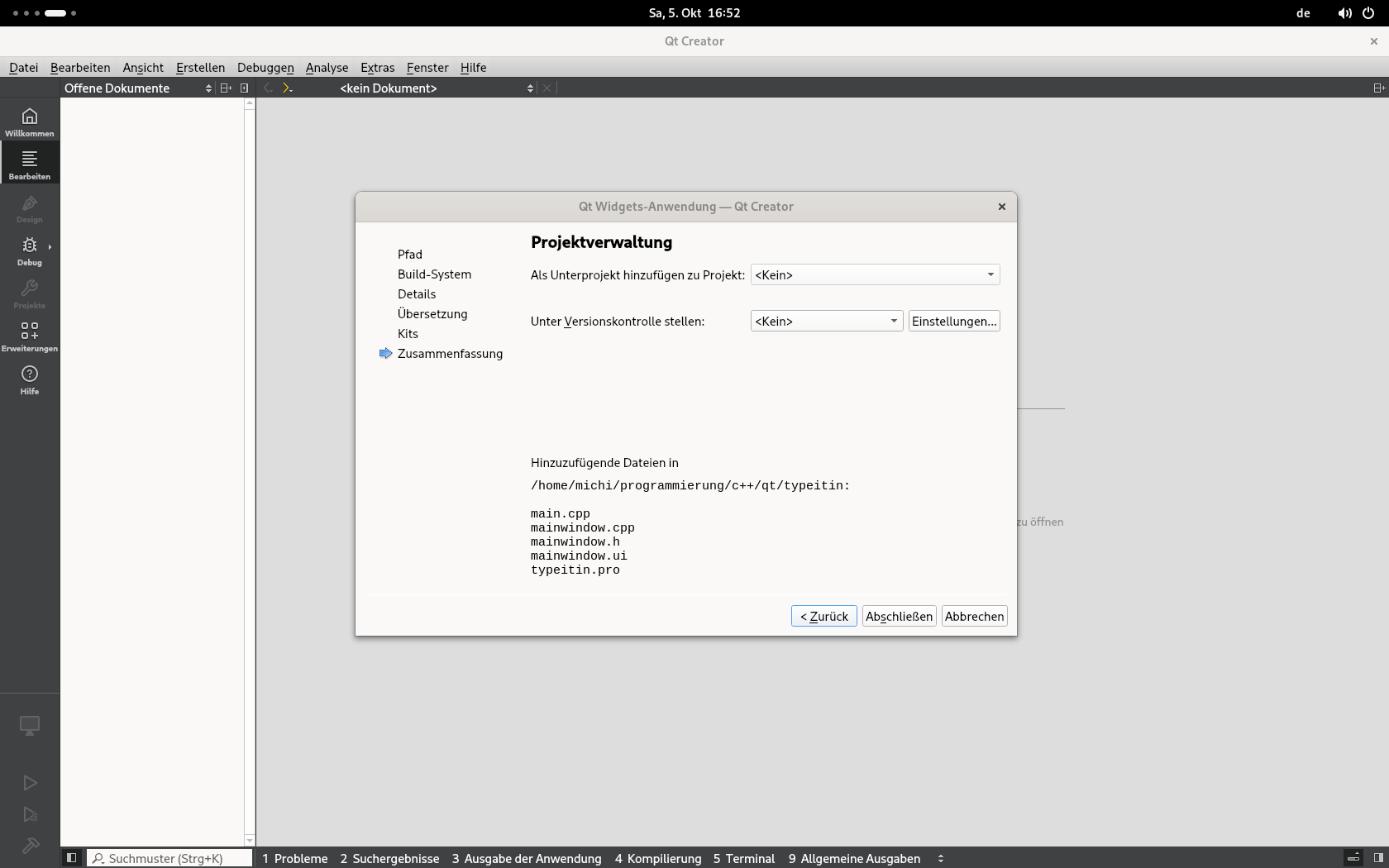Click the Build hammer icon
Image resolution: width=1389 pixels, height=868 pixels.
coord(30,846)
